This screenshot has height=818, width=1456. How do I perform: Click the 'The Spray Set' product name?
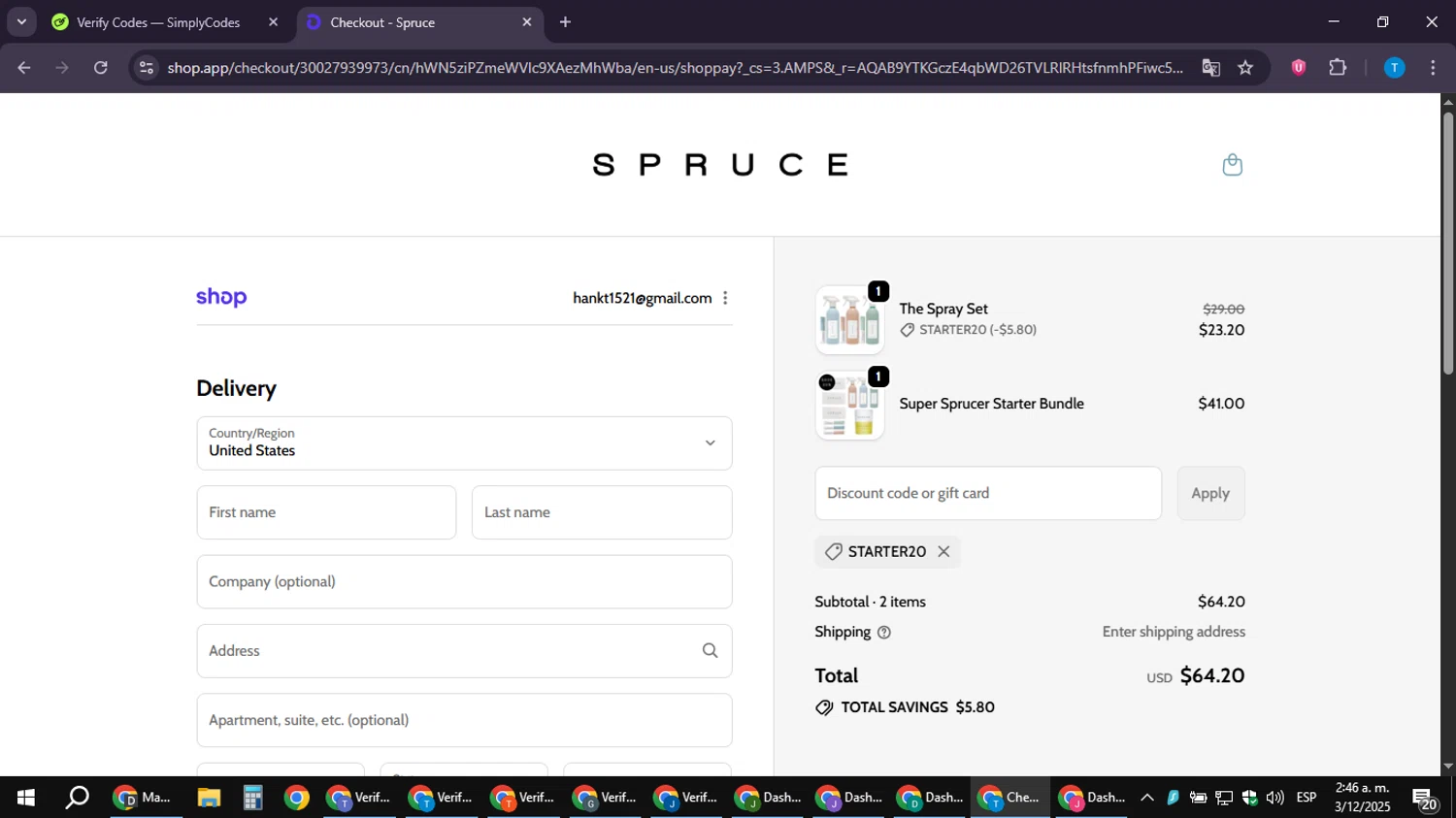coord(943,309)
